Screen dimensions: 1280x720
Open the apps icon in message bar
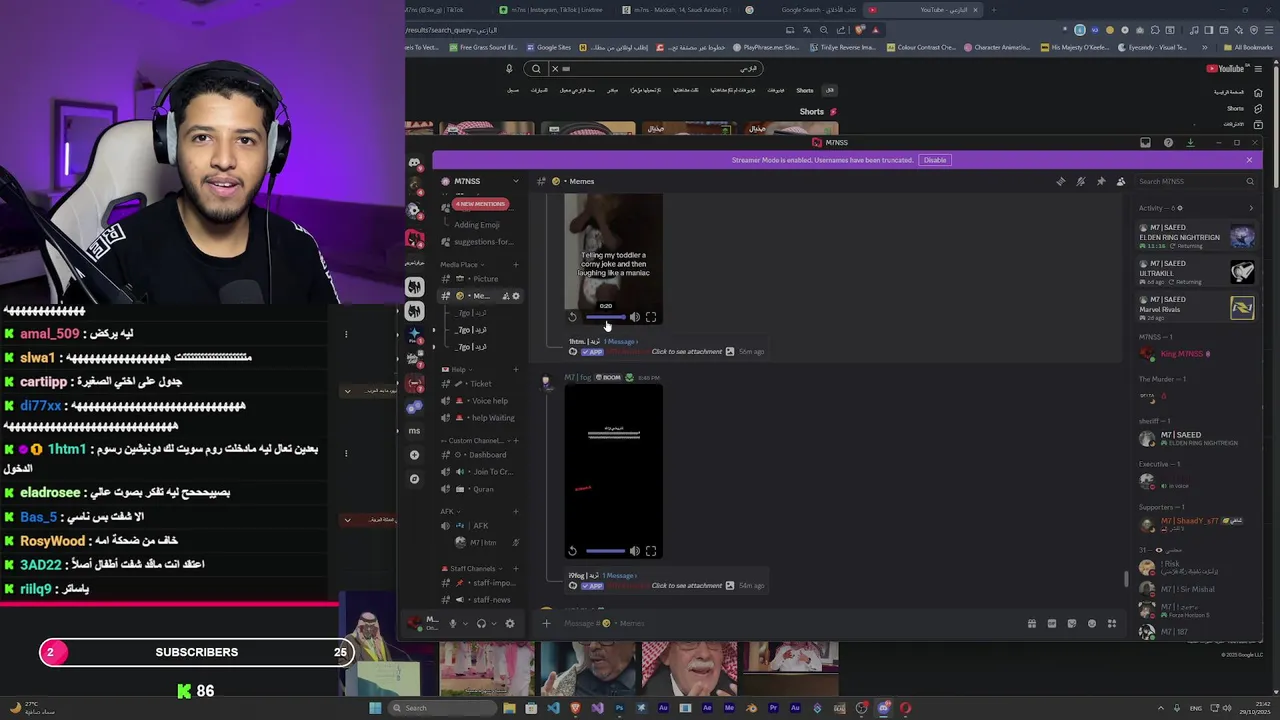click(x=1112, y=623)
